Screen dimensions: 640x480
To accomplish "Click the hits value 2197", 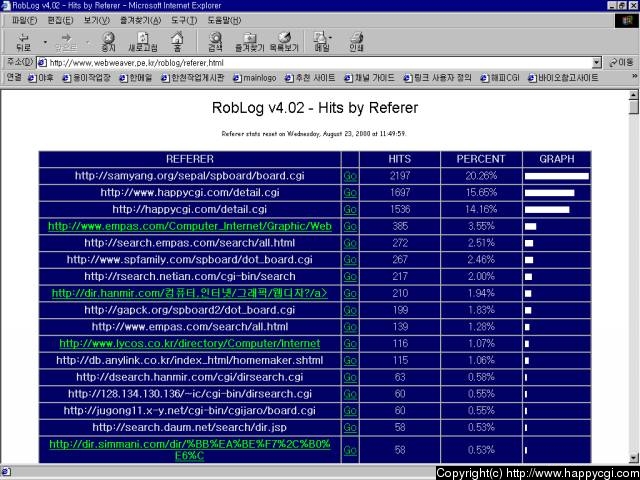I will (x=400, y=176).
